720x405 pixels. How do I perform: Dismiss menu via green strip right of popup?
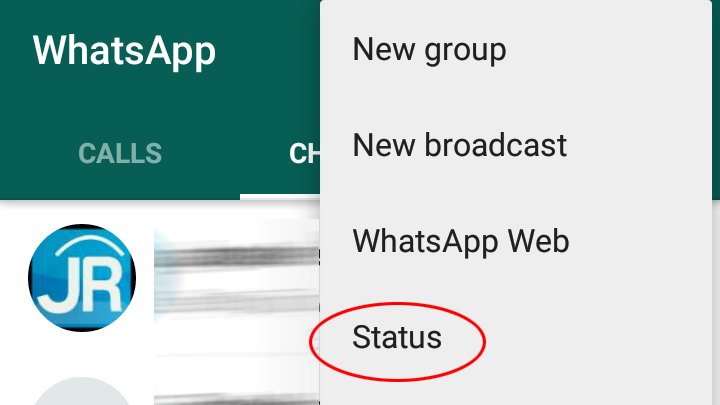click(x=715, y=100)
